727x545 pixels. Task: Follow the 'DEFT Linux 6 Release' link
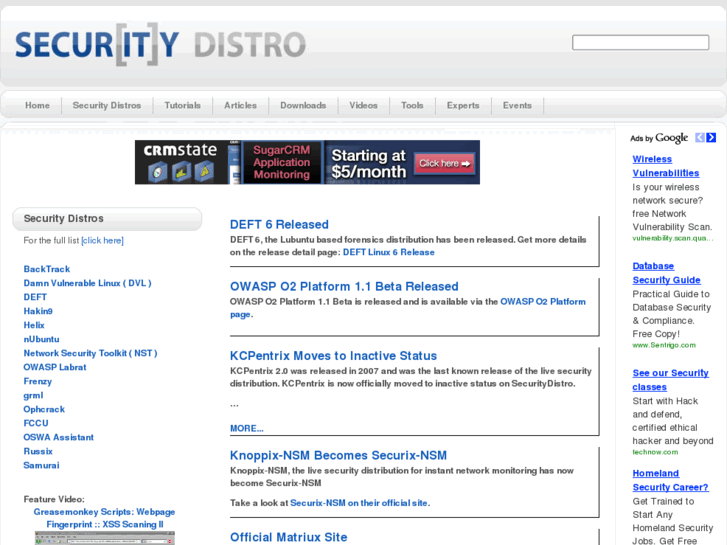tap(389, 252)
